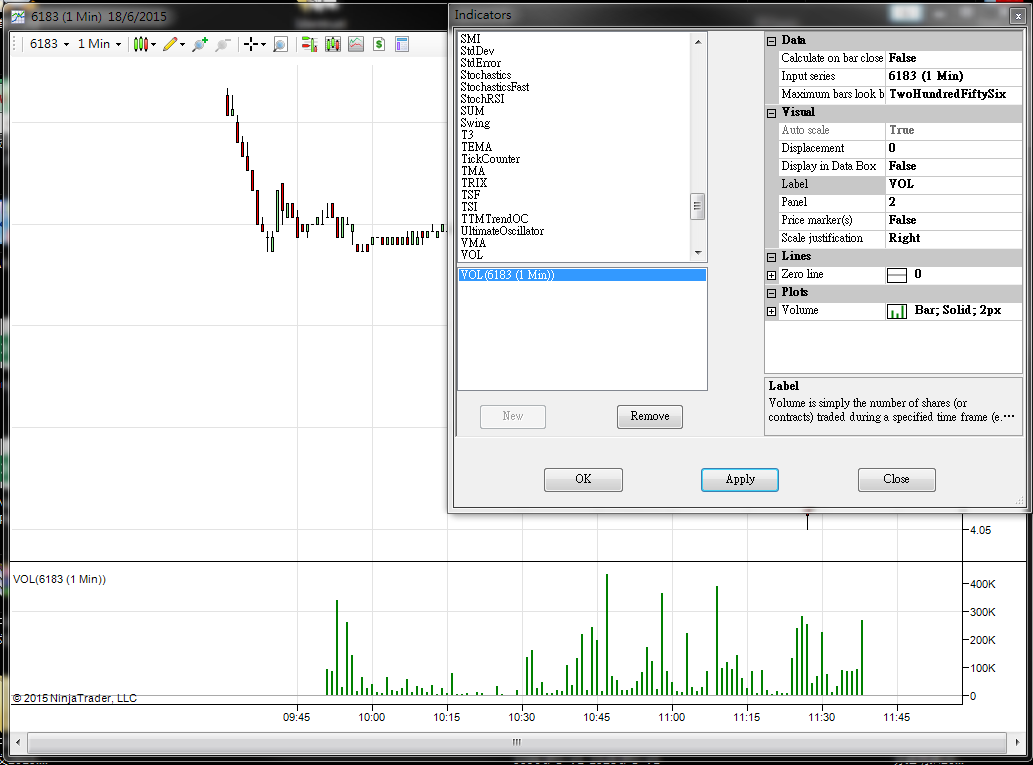
Task: Open the chart trader icon
Action: click(309, 44)
